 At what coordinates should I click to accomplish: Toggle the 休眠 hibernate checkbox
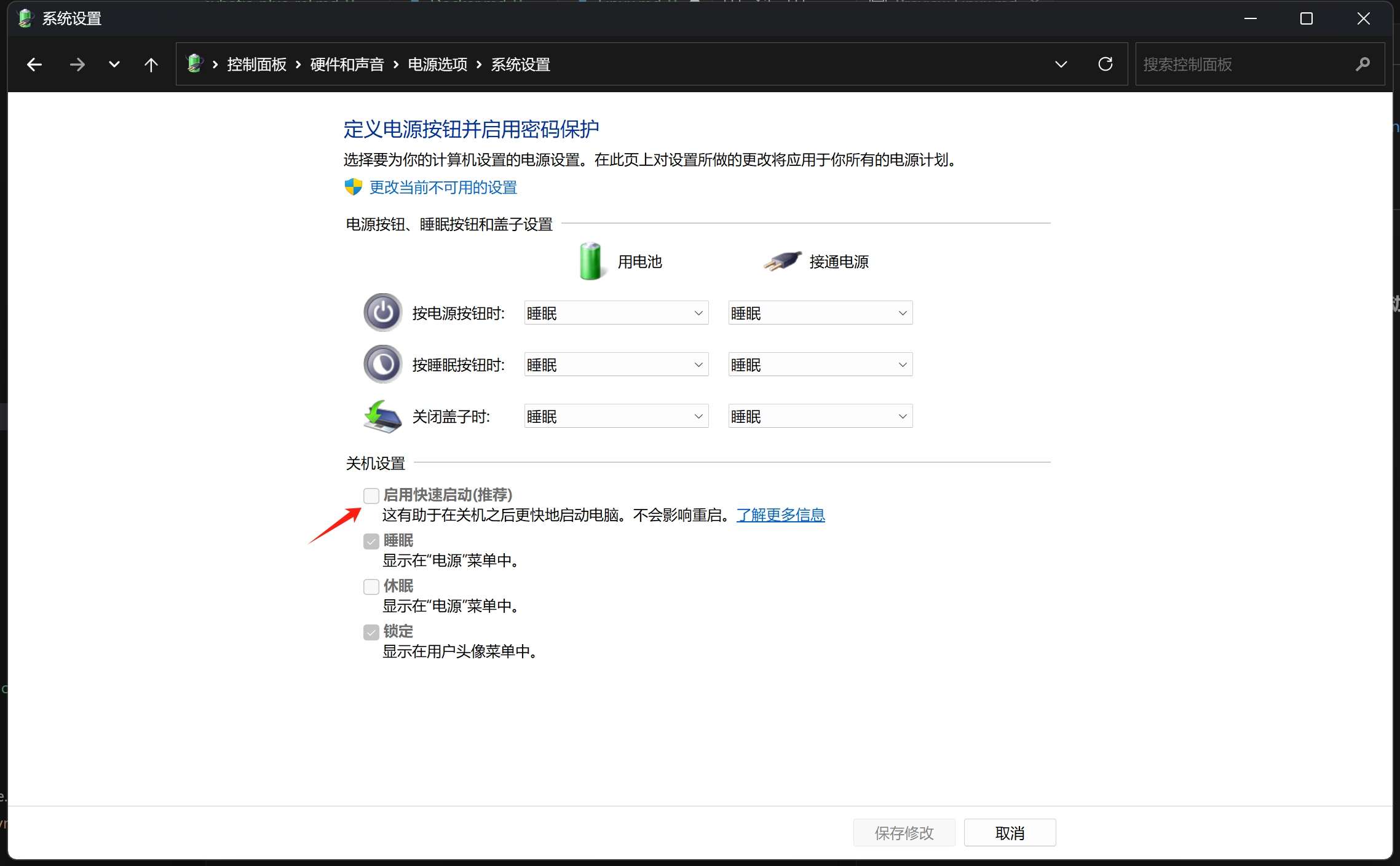click(371, 586)
